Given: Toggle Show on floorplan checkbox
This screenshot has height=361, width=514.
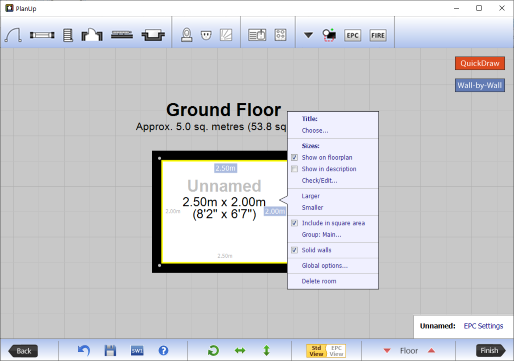Looking at the screenshot, I should tap(294, 157).
